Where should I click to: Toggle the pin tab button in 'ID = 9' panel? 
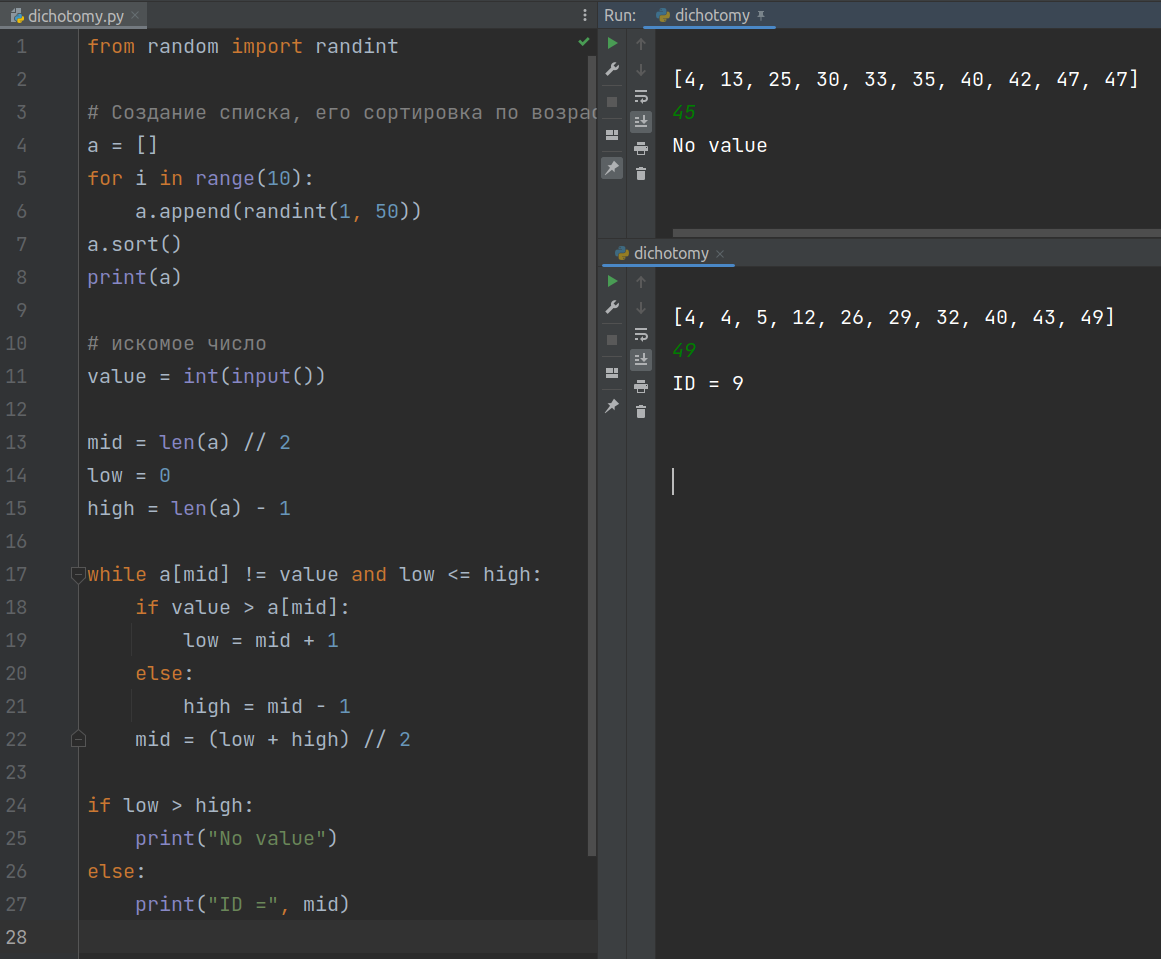coord(612,406)
